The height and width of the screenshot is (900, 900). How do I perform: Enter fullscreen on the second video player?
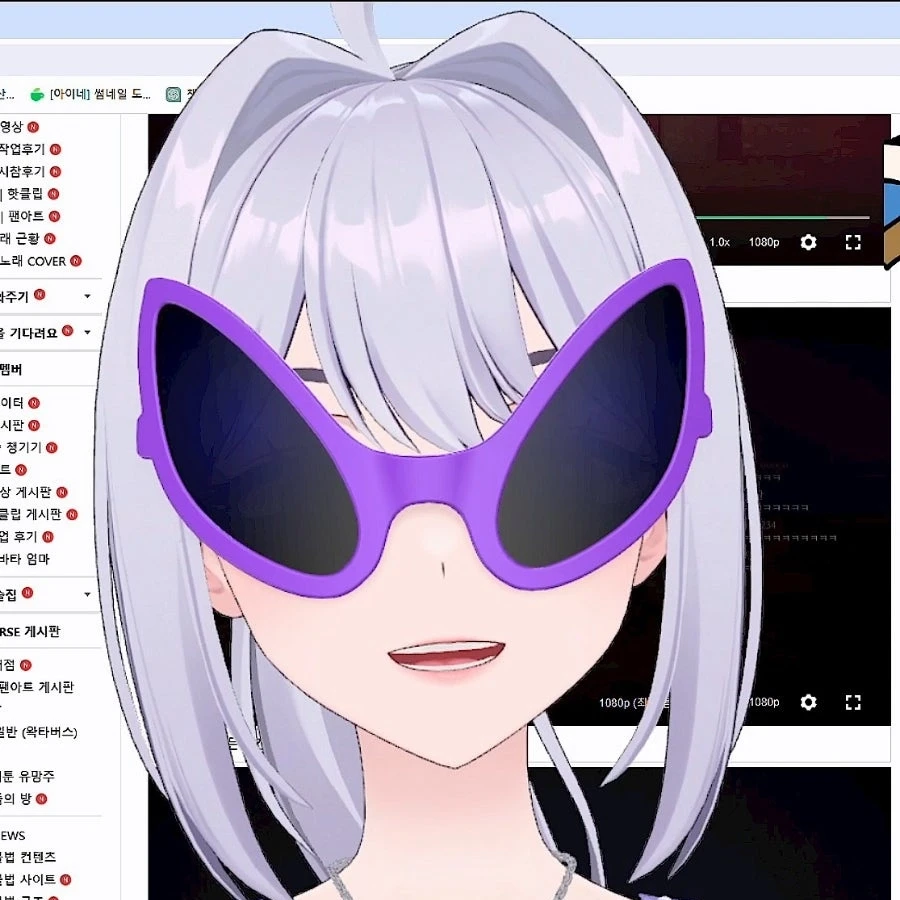pos(853,702)
